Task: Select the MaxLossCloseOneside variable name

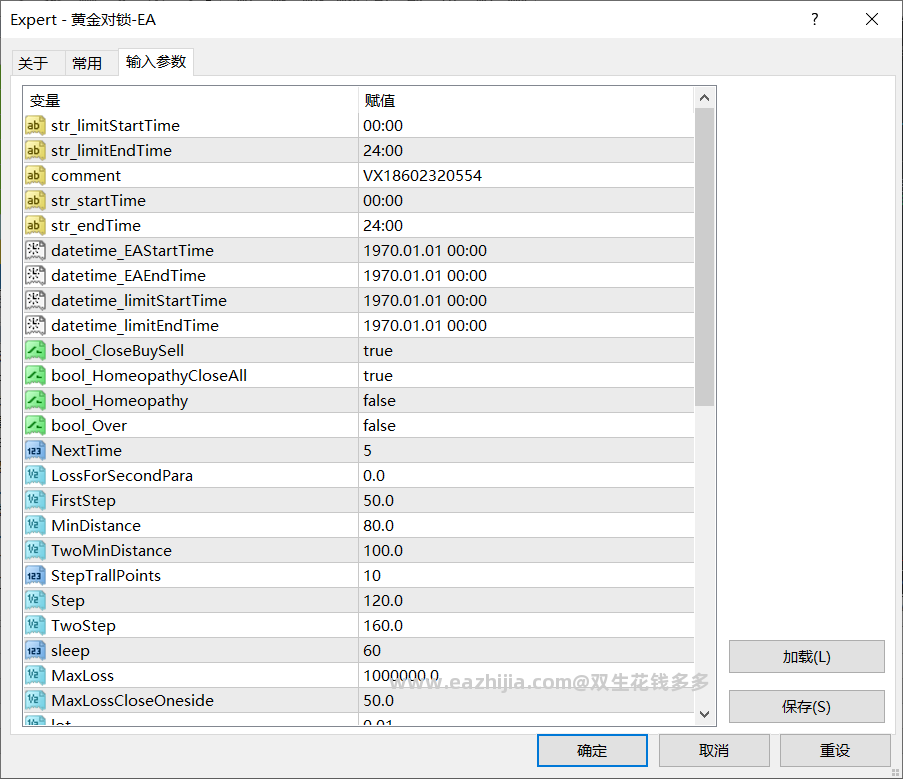Action: [x=132, y=701]
